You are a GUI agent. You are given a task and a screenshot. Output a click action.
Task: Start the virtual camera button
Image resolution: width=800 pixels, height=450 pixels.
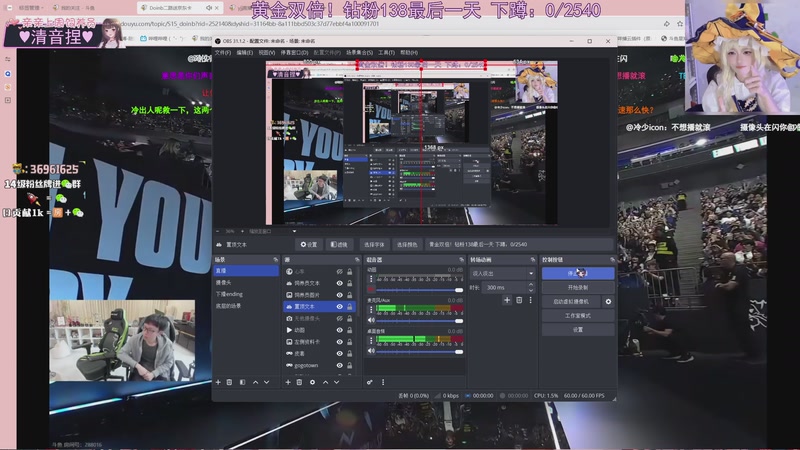click(x=571, y=302)
